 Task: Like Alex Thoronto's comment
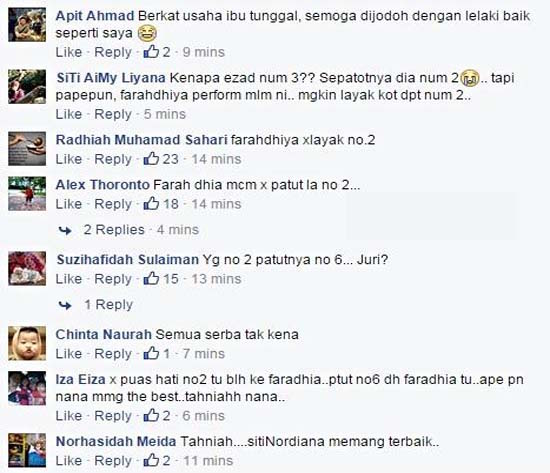click(x=69, y=204)
